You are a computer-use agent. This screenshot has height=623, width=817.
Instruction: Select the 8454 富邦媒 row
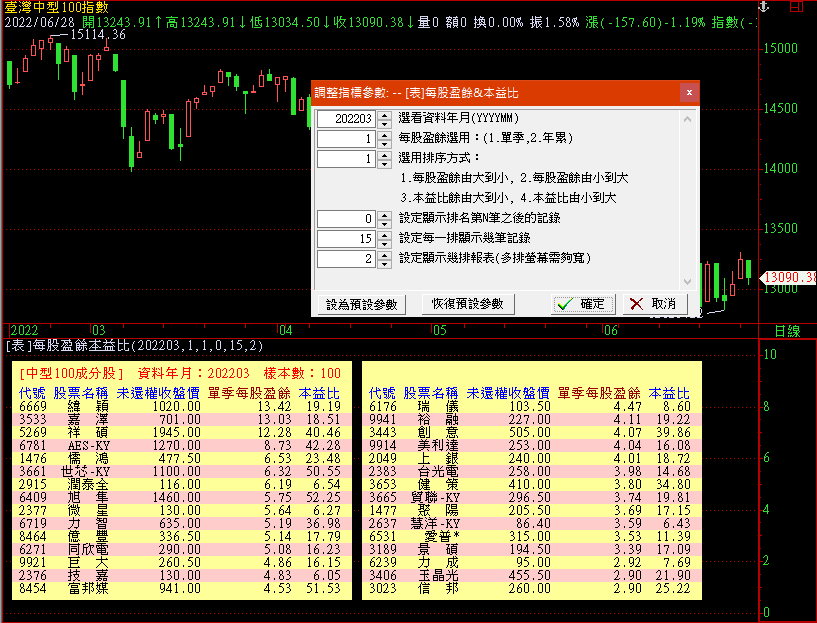pos(181,589)
